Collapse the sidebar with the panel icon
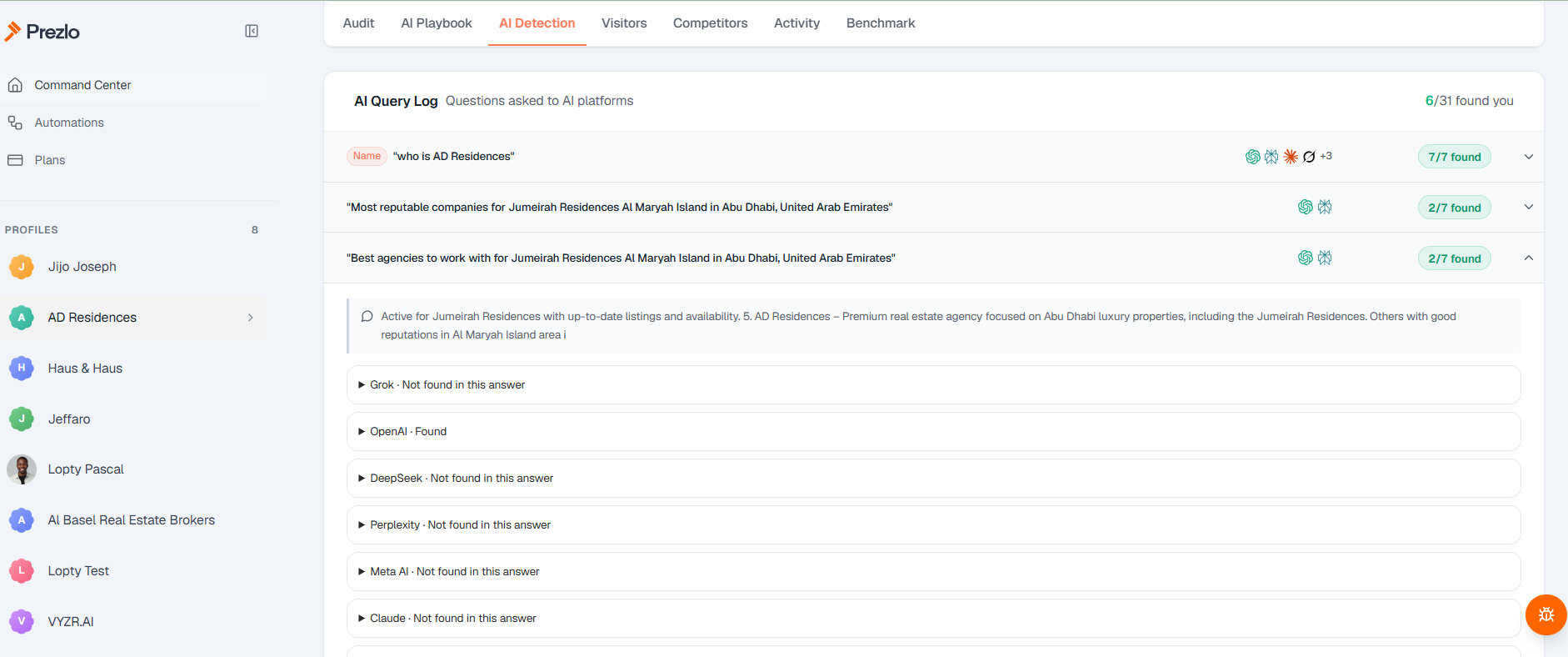Image resolution: width=1568 pixels, height=657 pixels. [252, 31]
